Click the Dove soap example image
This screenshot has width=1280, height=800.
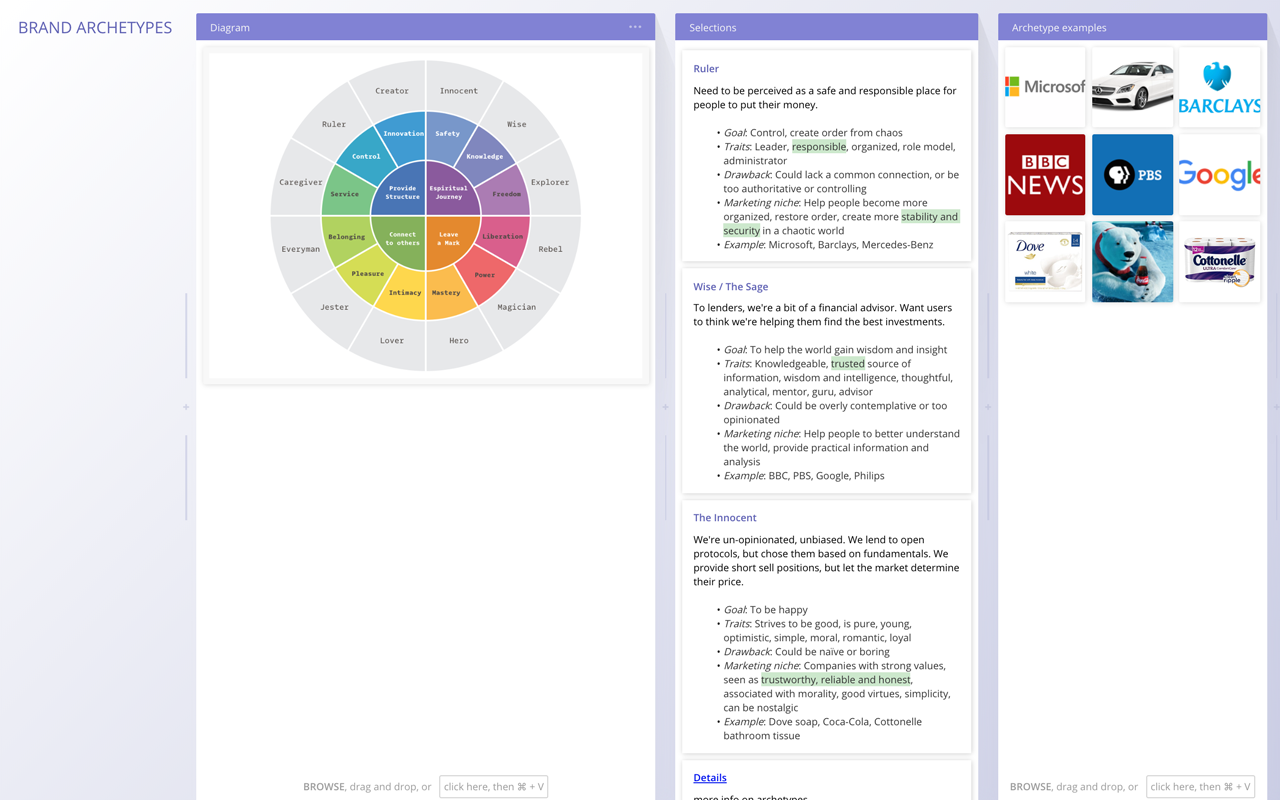[1044, 261]
